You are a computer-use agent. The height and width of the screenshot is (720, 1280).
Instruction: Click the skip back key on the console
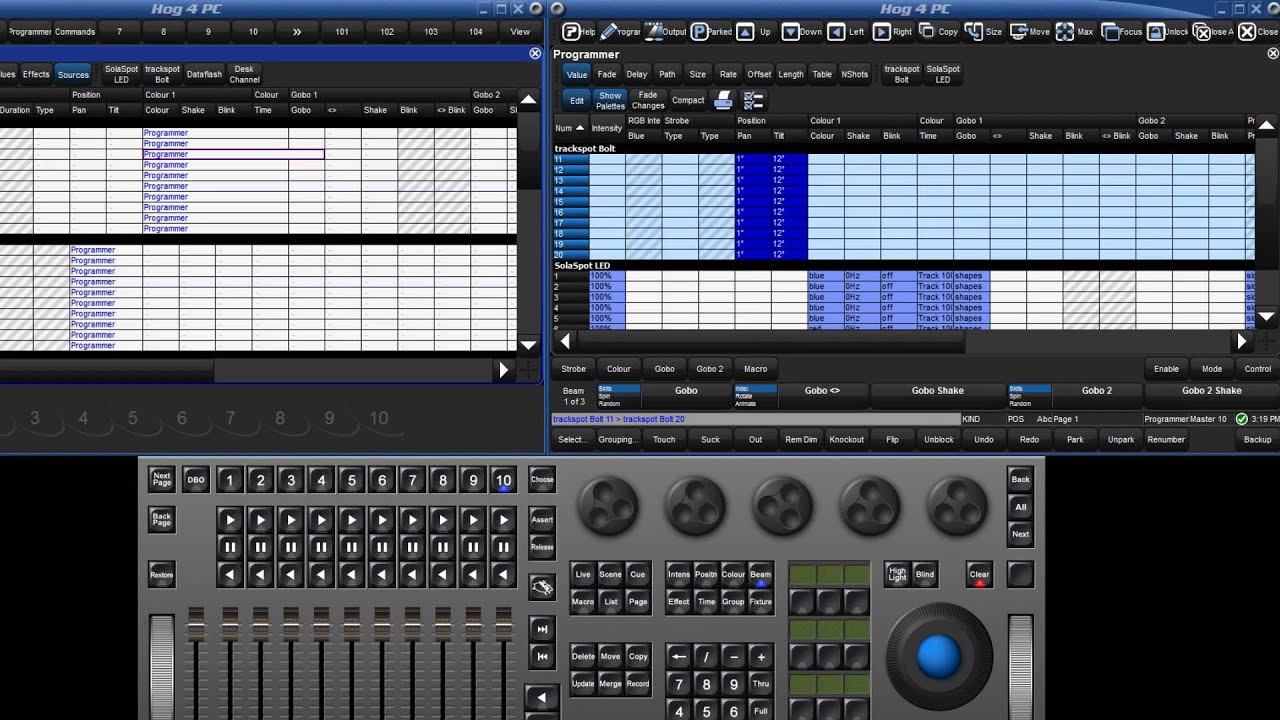click(542, 656)
